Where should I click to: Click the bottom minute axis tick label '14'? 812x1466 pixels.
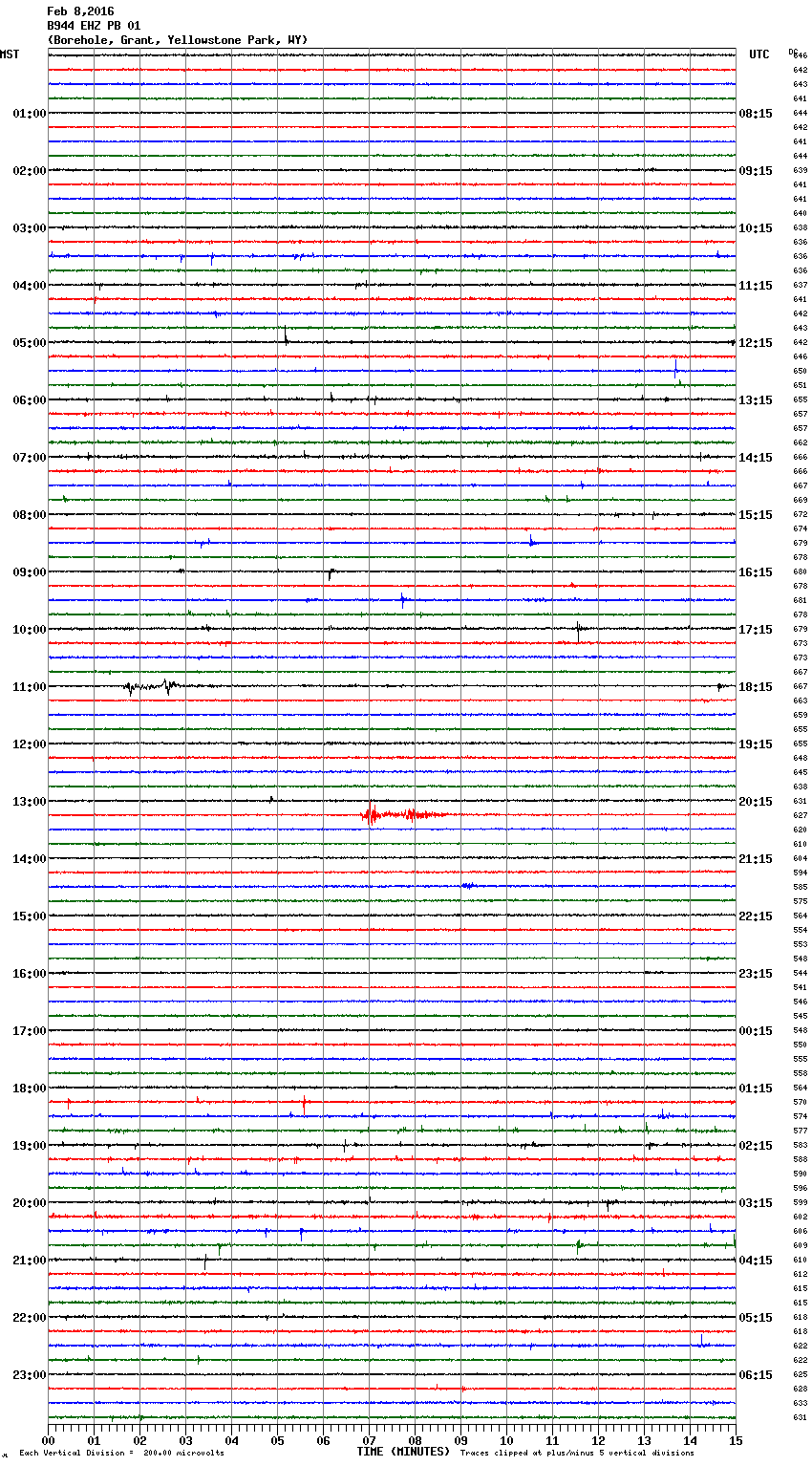[690, 1441]
